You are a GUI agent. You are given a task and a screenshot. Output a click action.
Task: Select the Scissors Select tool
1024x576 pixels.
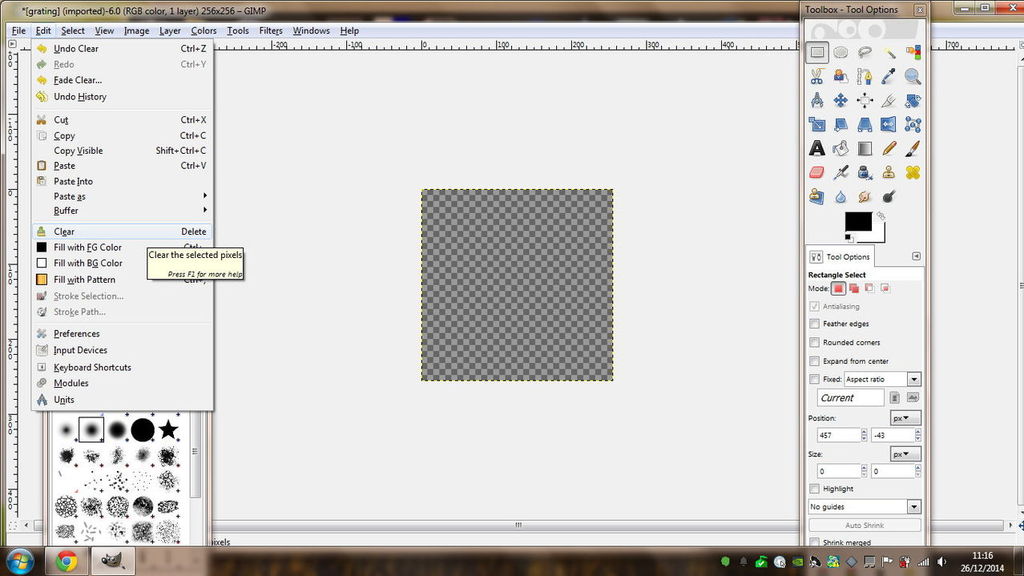(817, 76)
